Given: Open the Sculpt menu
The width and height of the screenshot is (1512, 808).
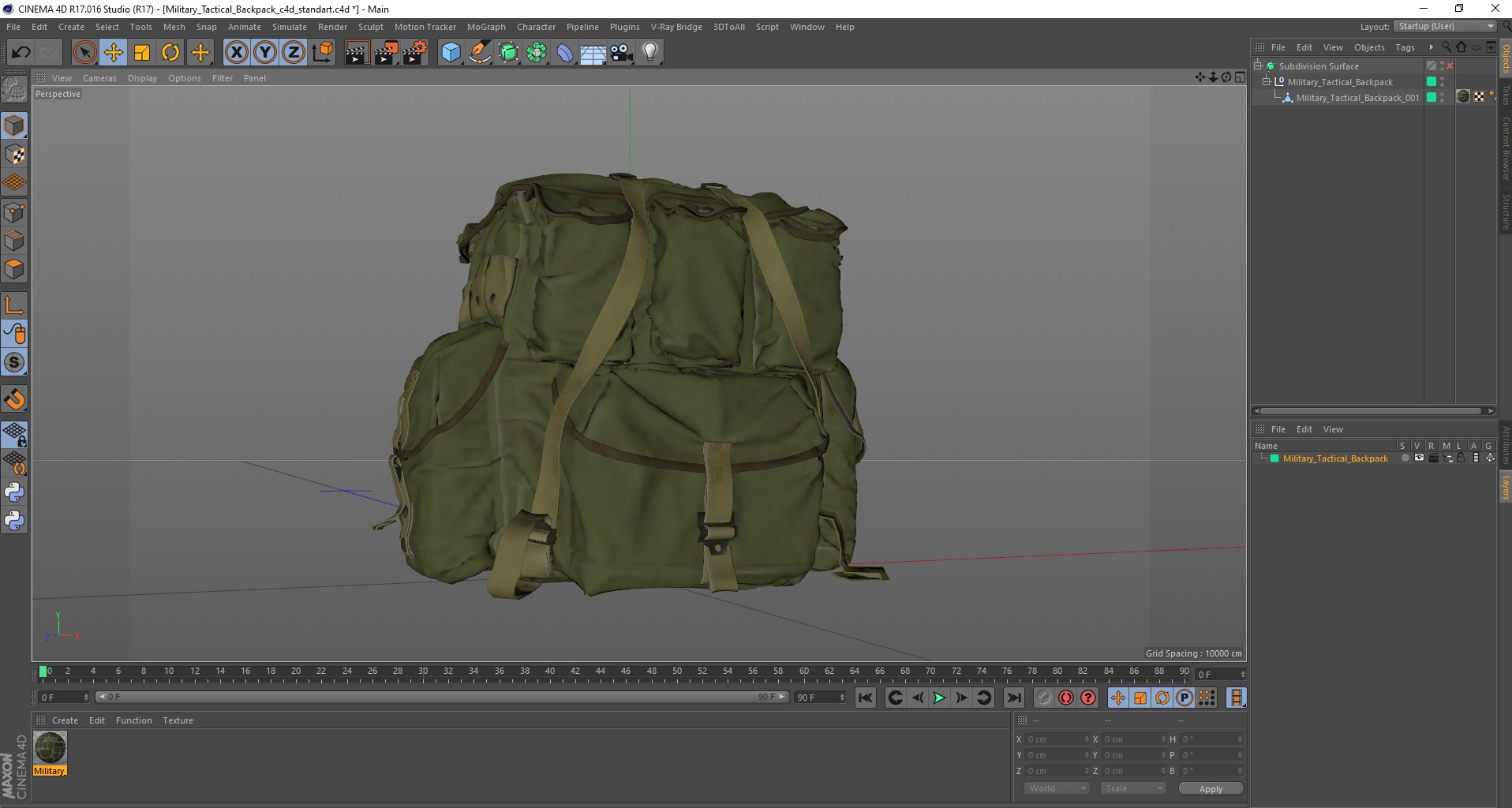Looking at the screenshot, I should [370, 27].
